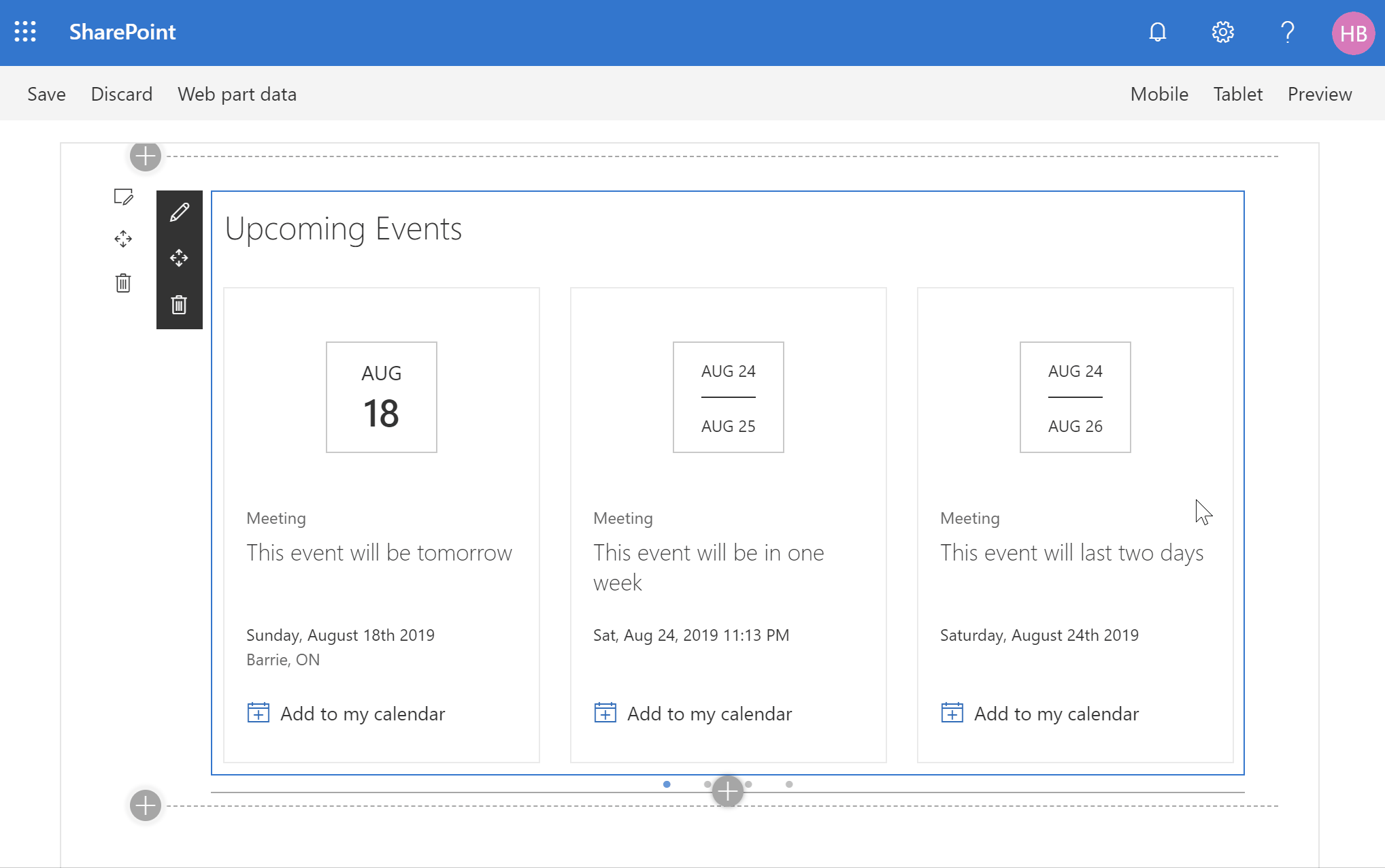Viewport: 1385px width, 868px height.
Task: Go to last carousel page dot
Action: coord(789,784)
